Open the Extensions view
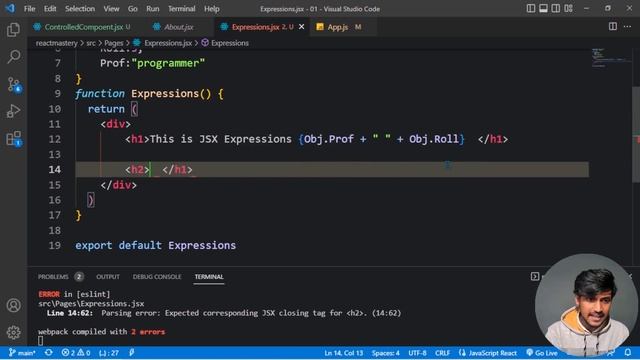 [13, 139]
